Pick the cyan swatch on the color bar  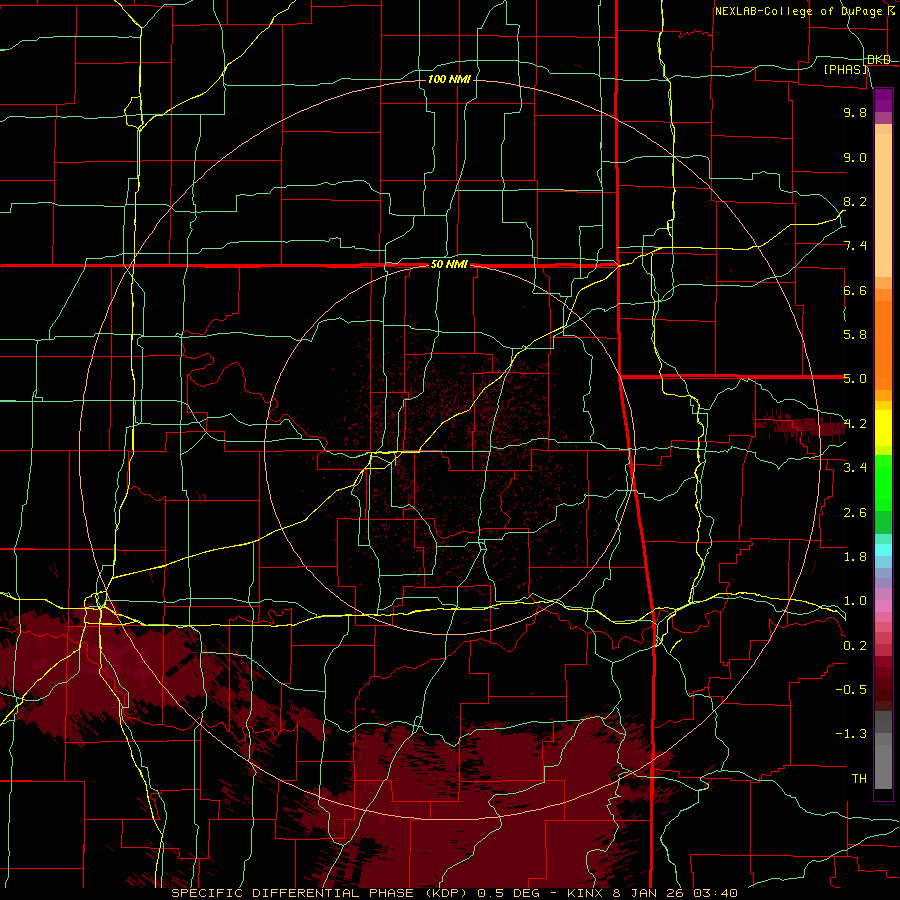click(883, 550)
